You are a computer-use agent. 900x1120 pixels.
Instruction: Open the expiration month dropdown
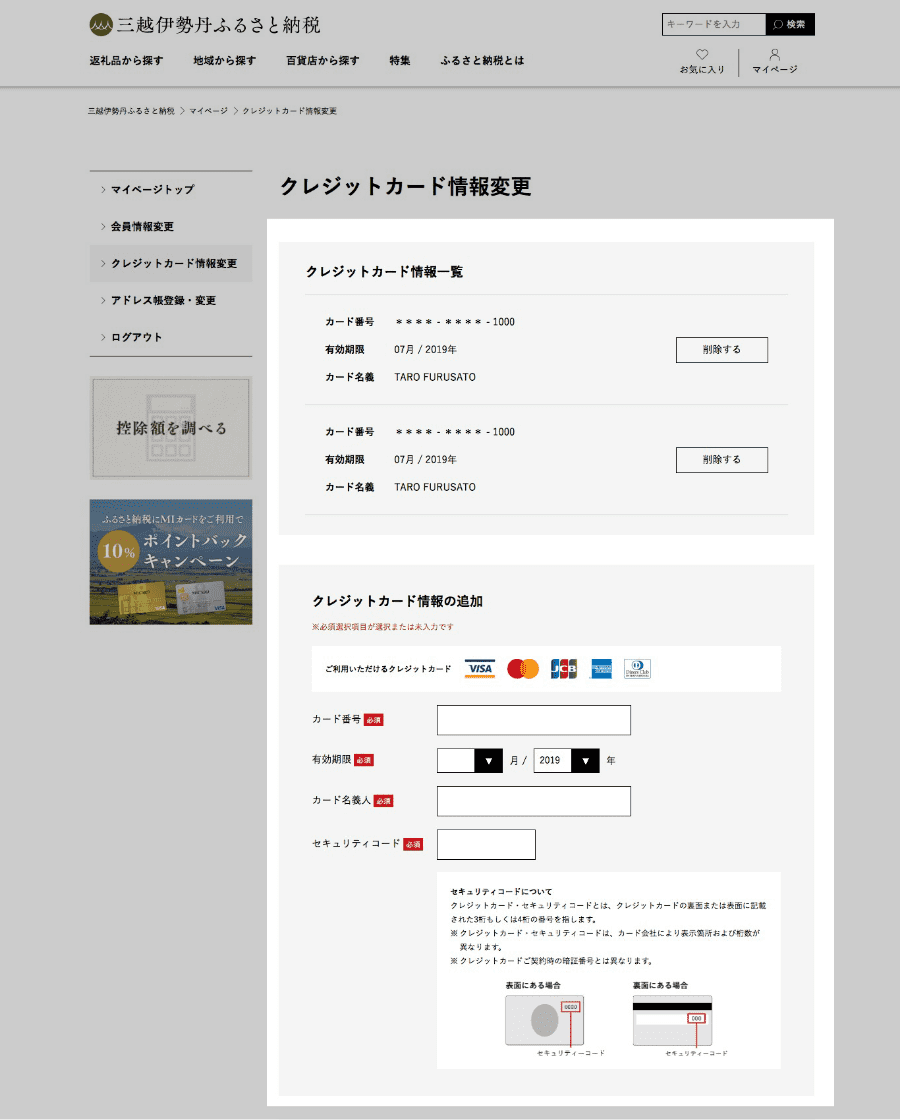470,761
